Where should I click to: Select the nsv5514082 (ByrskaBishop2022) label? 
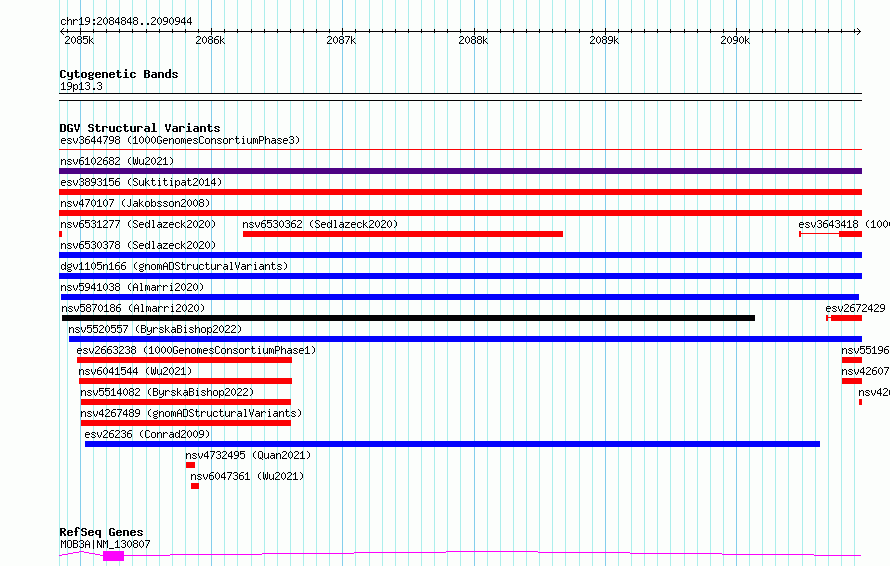[x=167, y=392]
